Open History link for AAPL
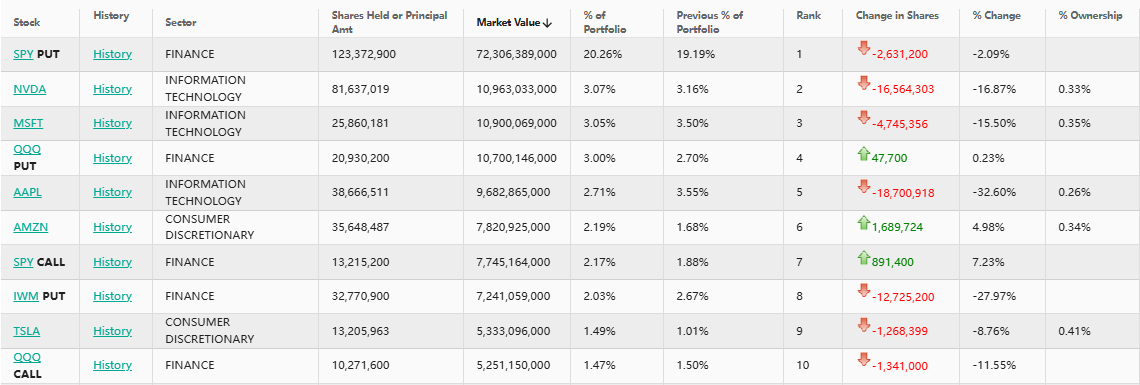Screen dimensions: 1140x385 [112, 192]
